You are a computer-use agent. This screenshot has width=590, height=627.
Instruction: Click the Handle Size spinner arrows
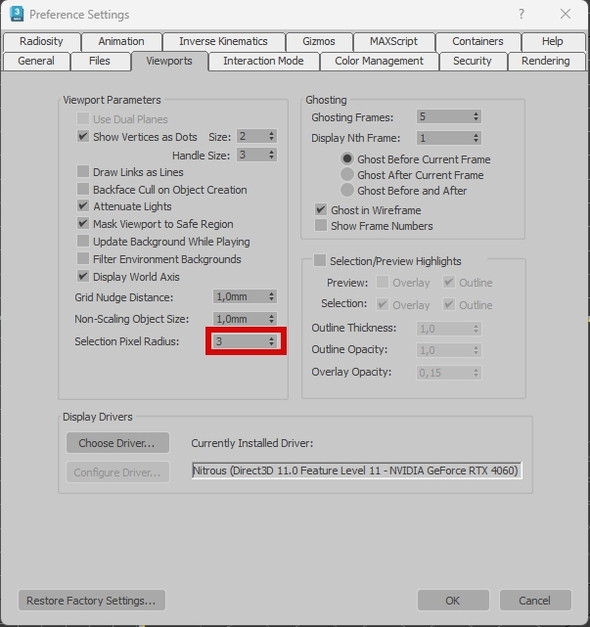pos(271,154)
